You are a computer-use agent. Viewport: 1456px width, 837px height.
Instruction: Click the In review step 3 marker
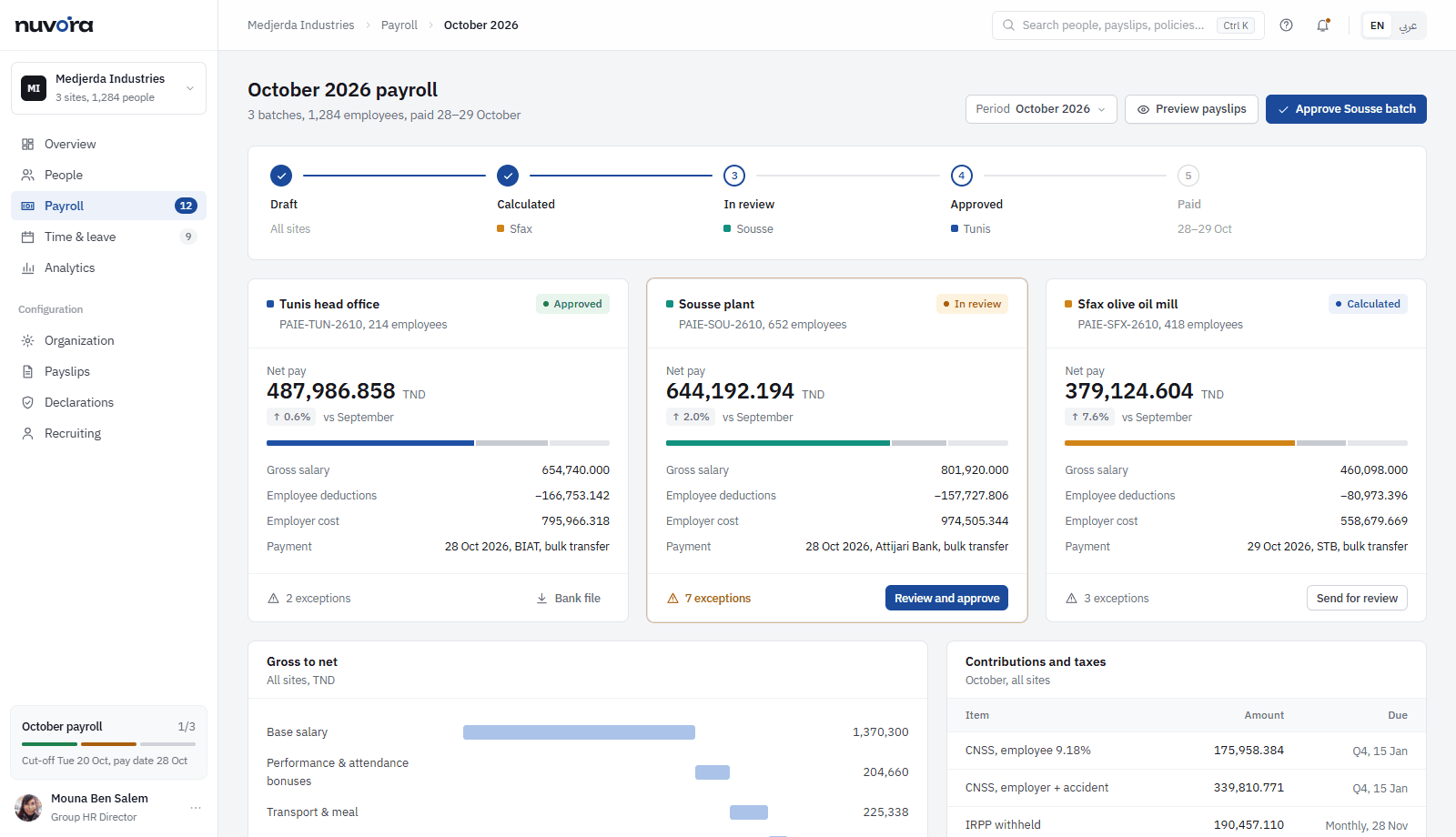click(734, 176)
